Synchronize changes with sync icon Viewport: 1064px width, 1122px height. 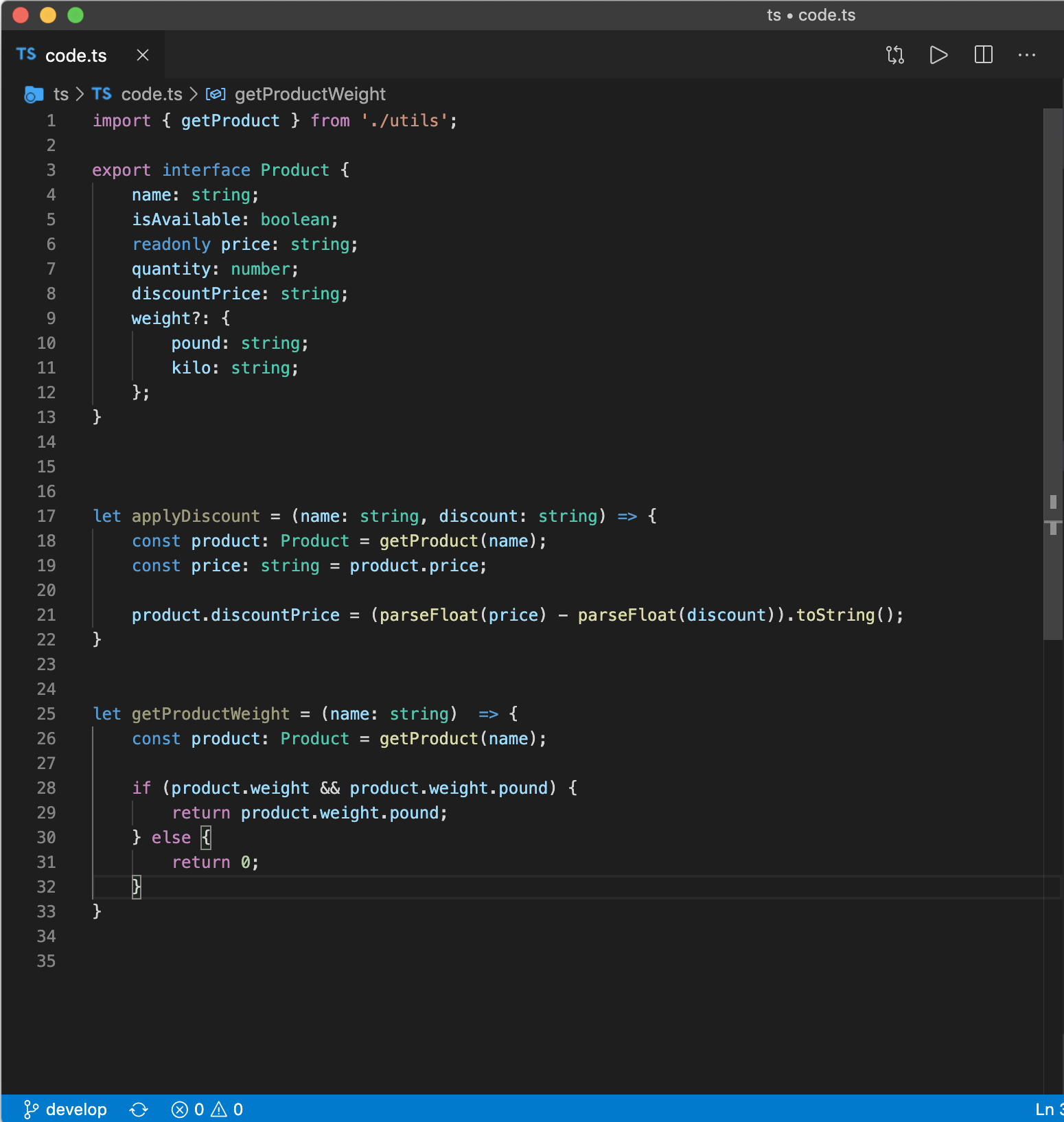(x=139, y=1109)
